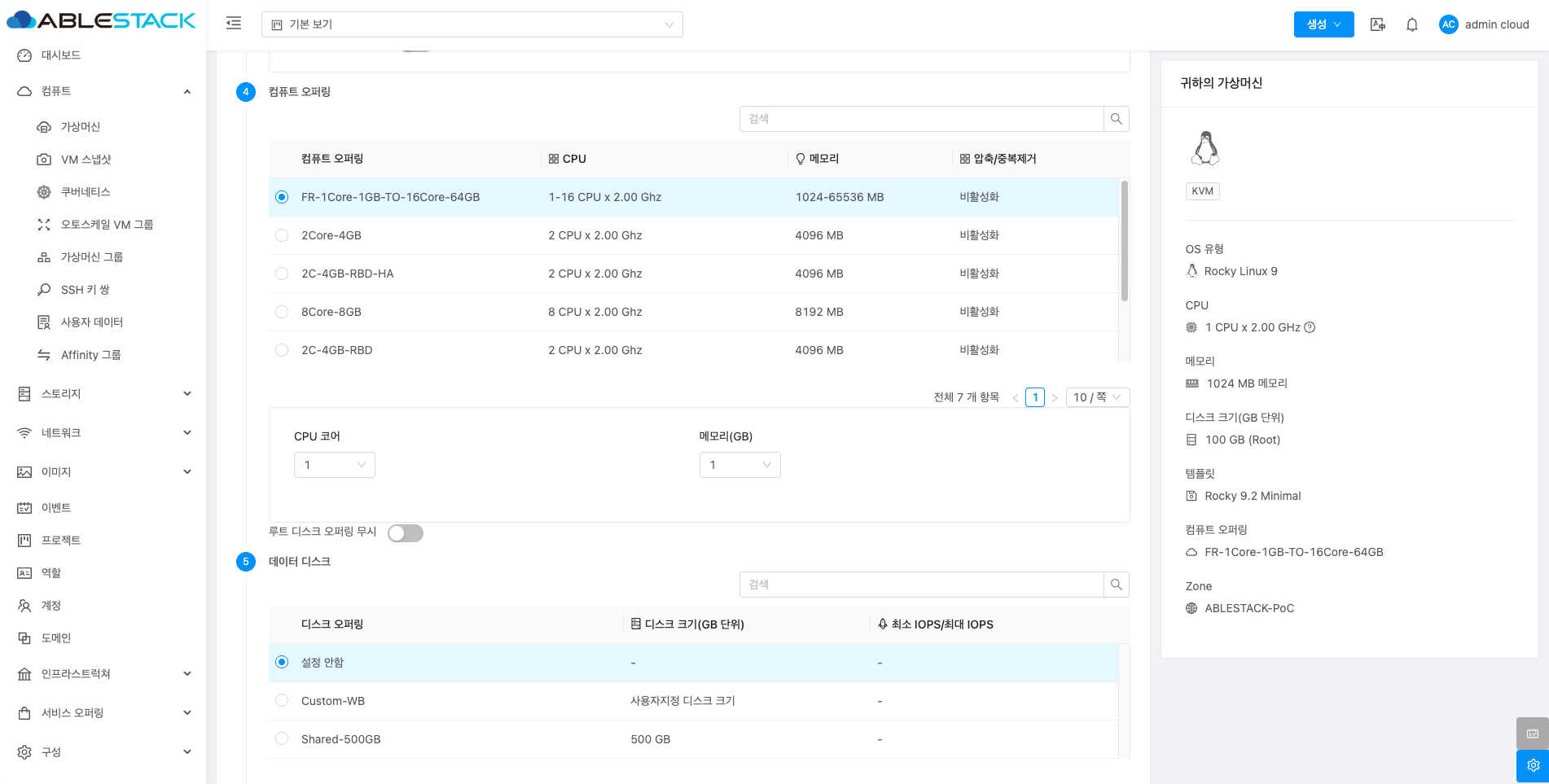Image resolution: width=1549 pixels, height=784 pixels.
Task: Select the Custom-WB disk offering radio
Action: coord(282,701)
